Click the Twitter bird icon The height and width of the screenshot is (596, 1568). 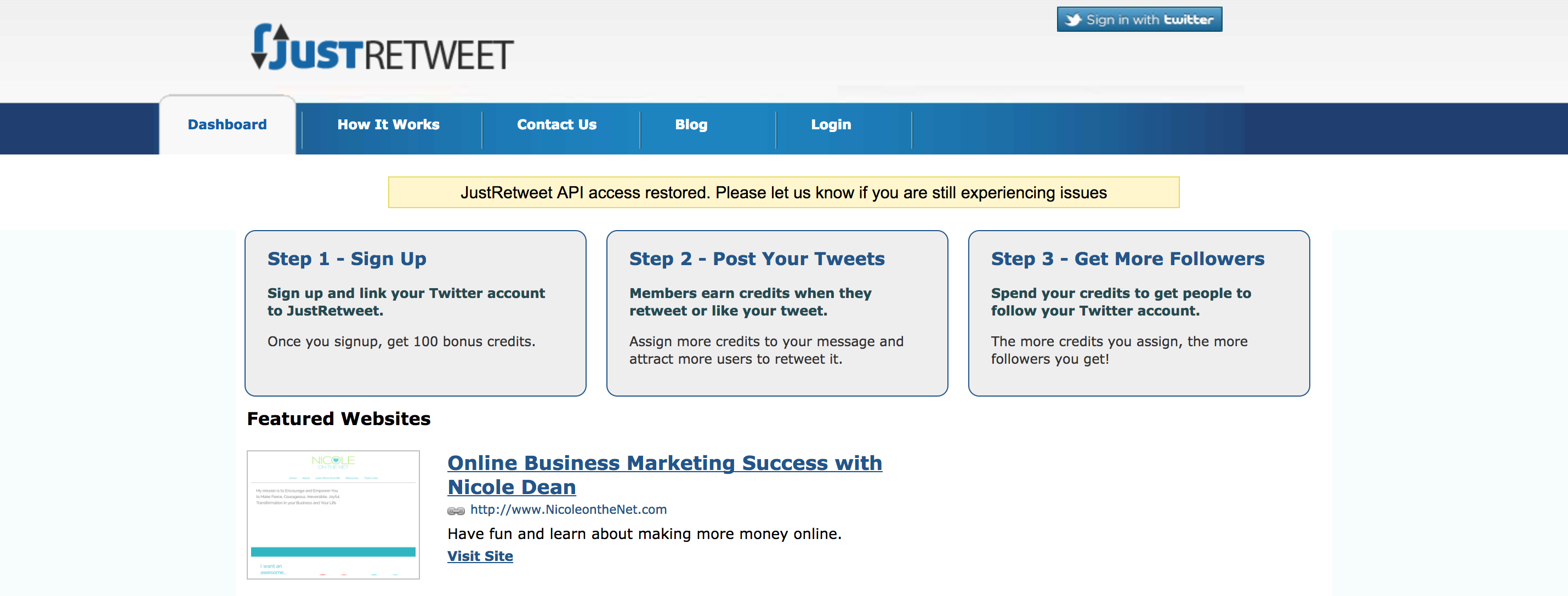[x=1073, y=20]
